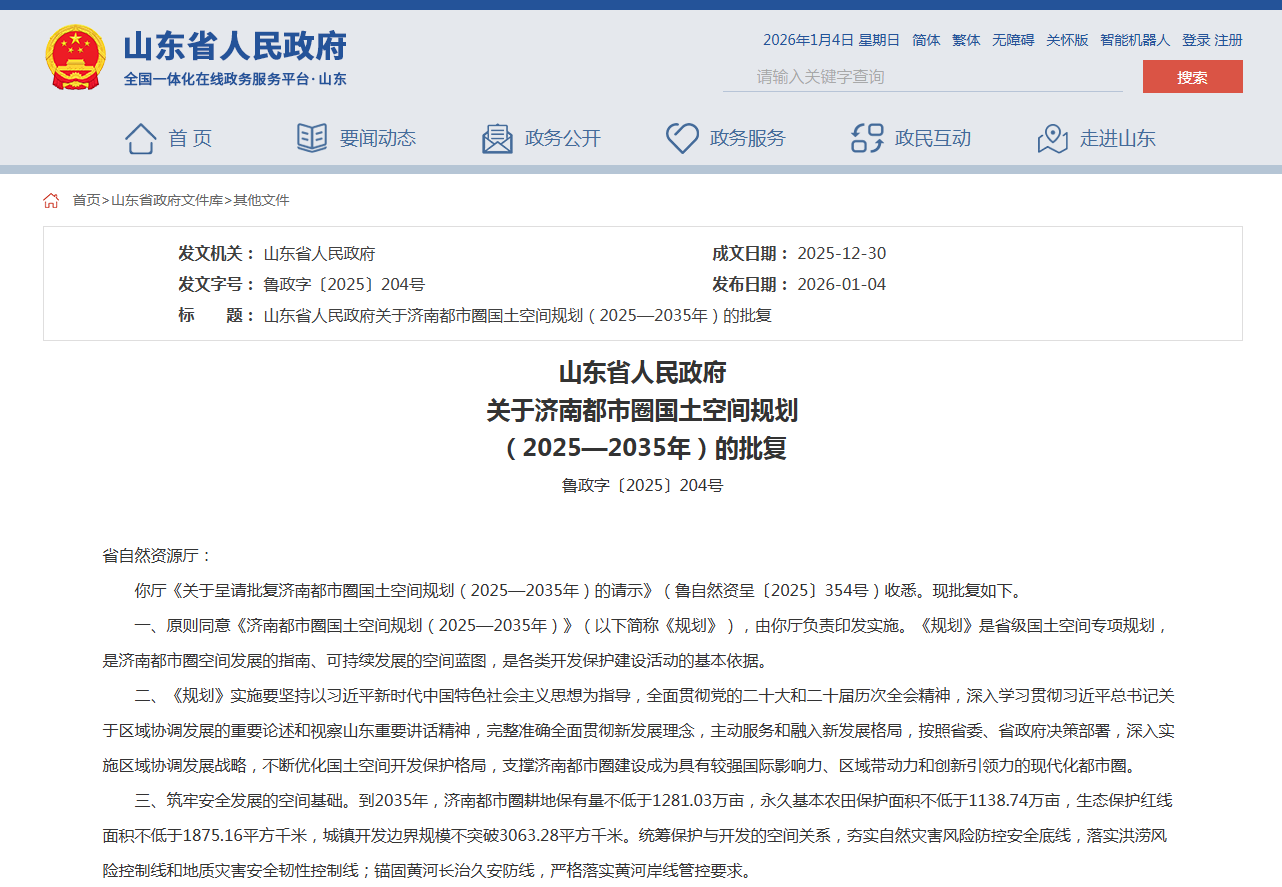Focus the keyword search input field
1282x887 pixels.
922,77
